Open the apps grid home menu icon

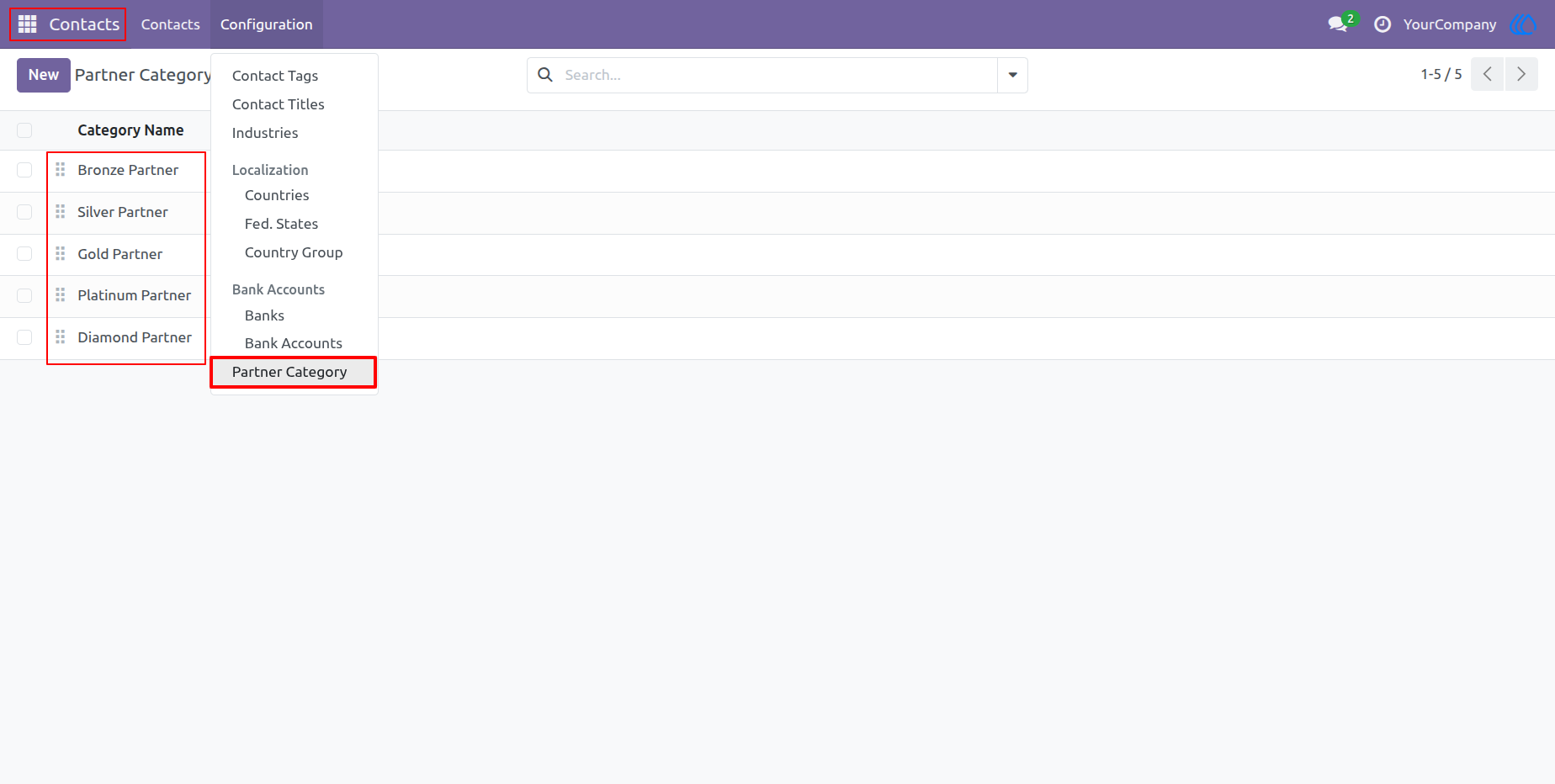[x=27, y=24]
